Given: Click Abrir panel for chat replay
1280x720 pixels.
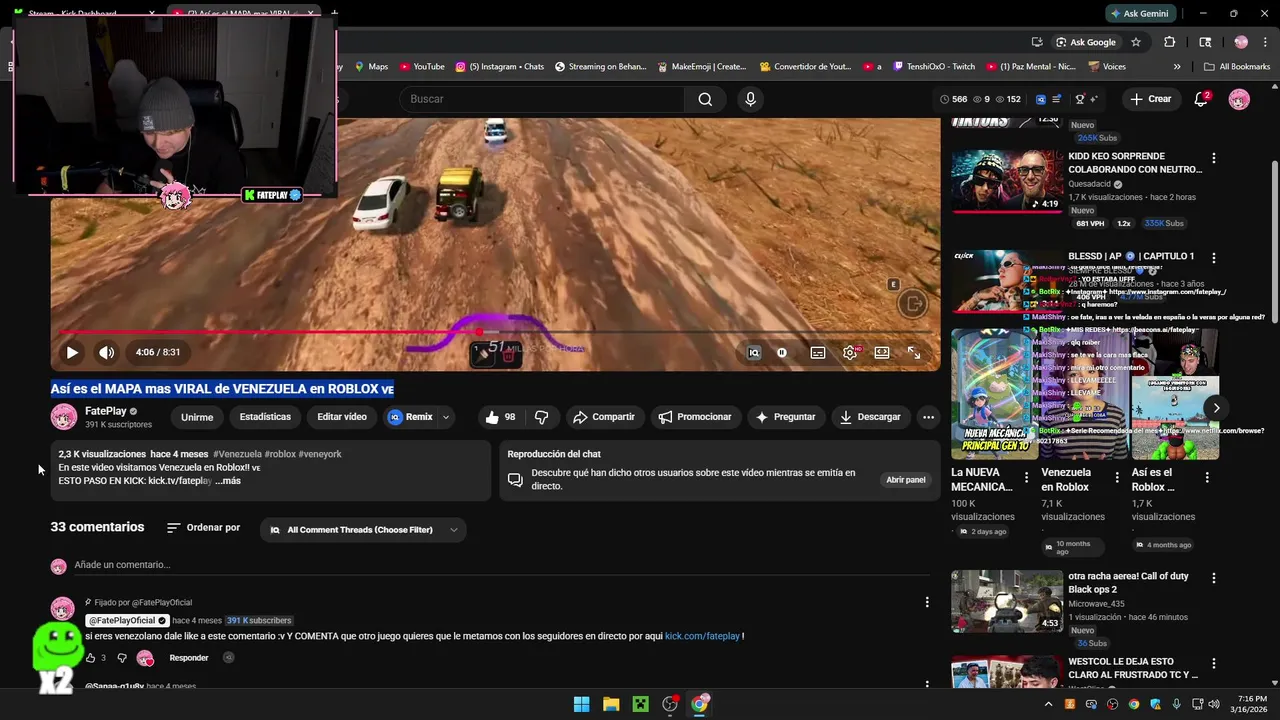Looking at the screenshot, I should click(906, 480).
